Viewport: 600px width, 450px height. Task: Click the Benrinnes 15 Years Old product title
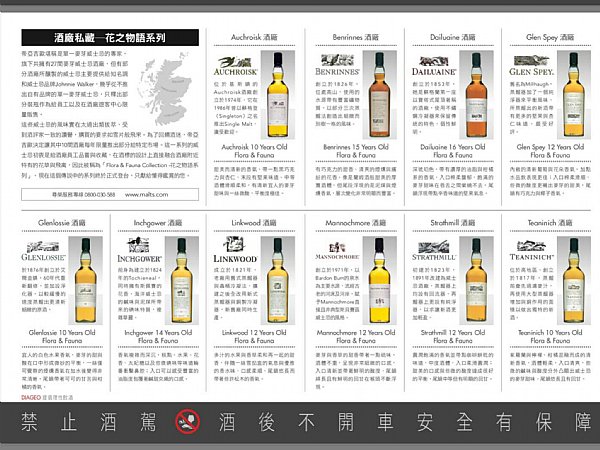(356, 151)
